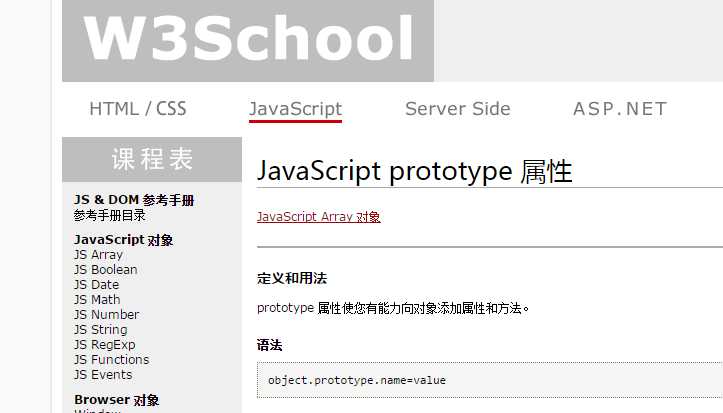Screen dimensions: 723x413
Task: Go to the JS Number reference
Action: pos(106,315)
